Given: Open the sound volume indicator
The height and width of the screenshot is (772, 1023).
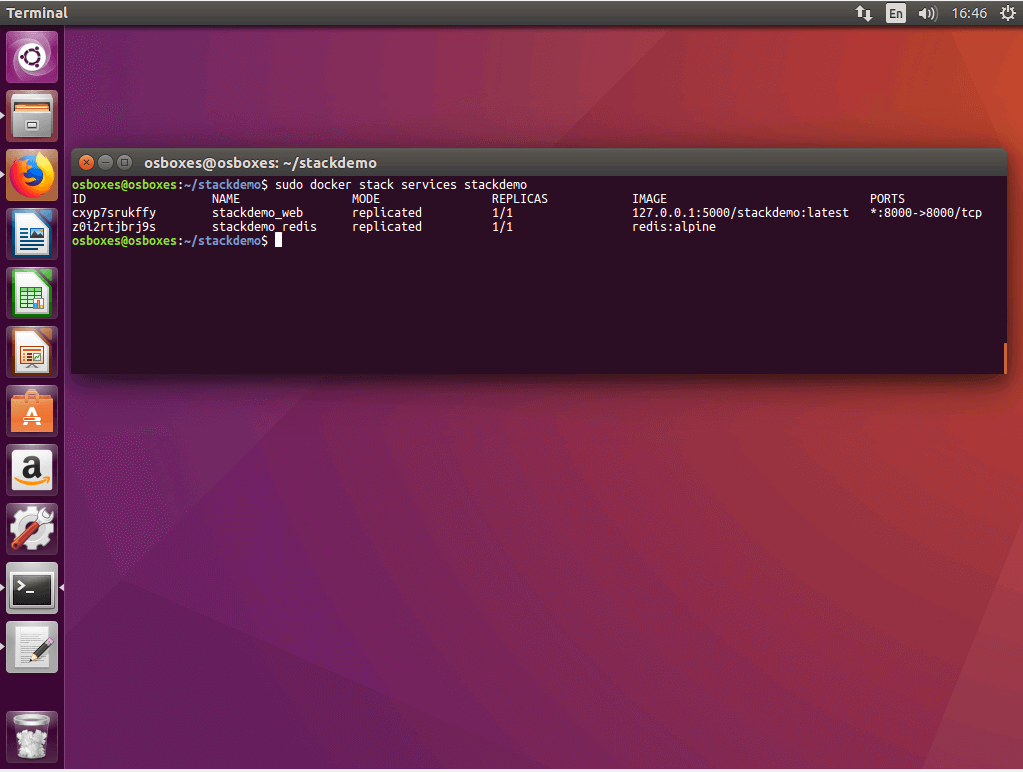Looking at the screenshot, I should 928,13.
